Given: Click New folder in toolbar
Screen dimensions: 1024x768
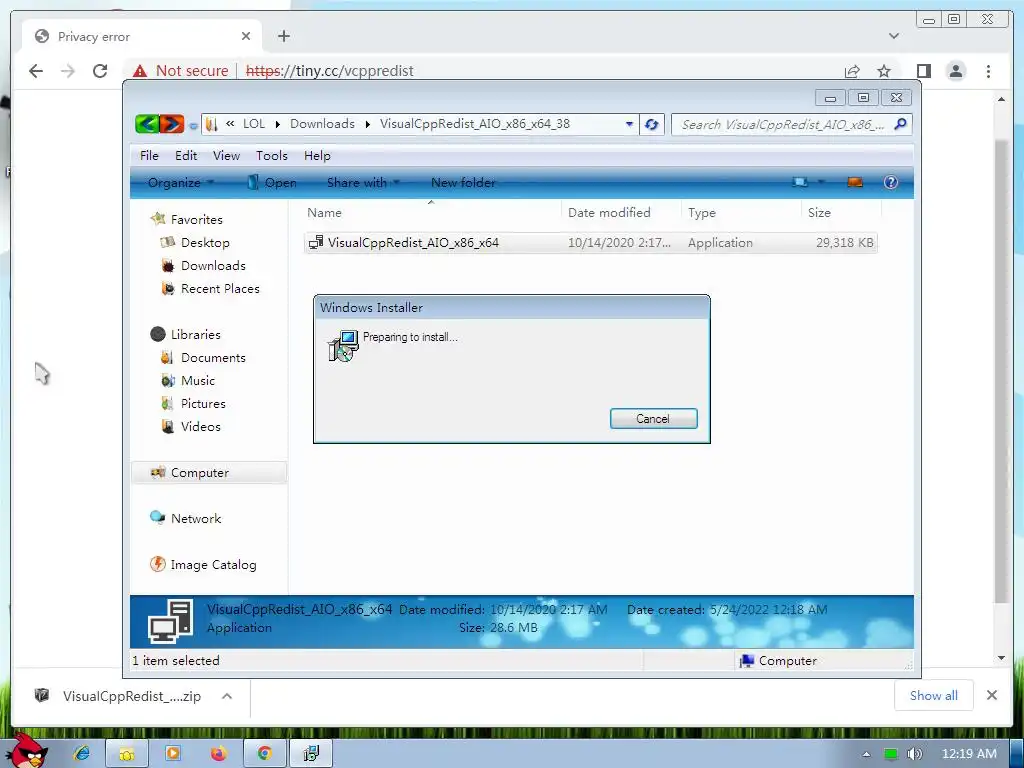Looking at the screenshot, I should point(463,183).
